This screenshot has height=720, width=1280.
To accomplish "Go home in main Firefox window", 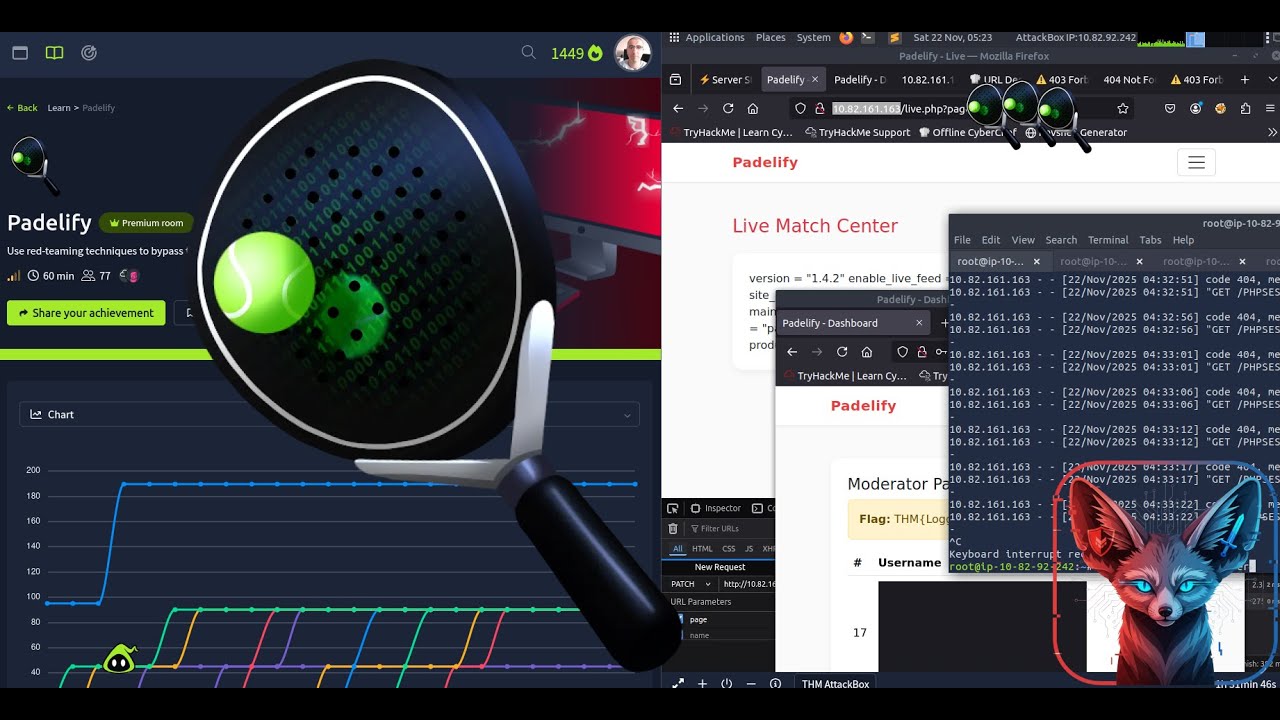I will (753, 108).
